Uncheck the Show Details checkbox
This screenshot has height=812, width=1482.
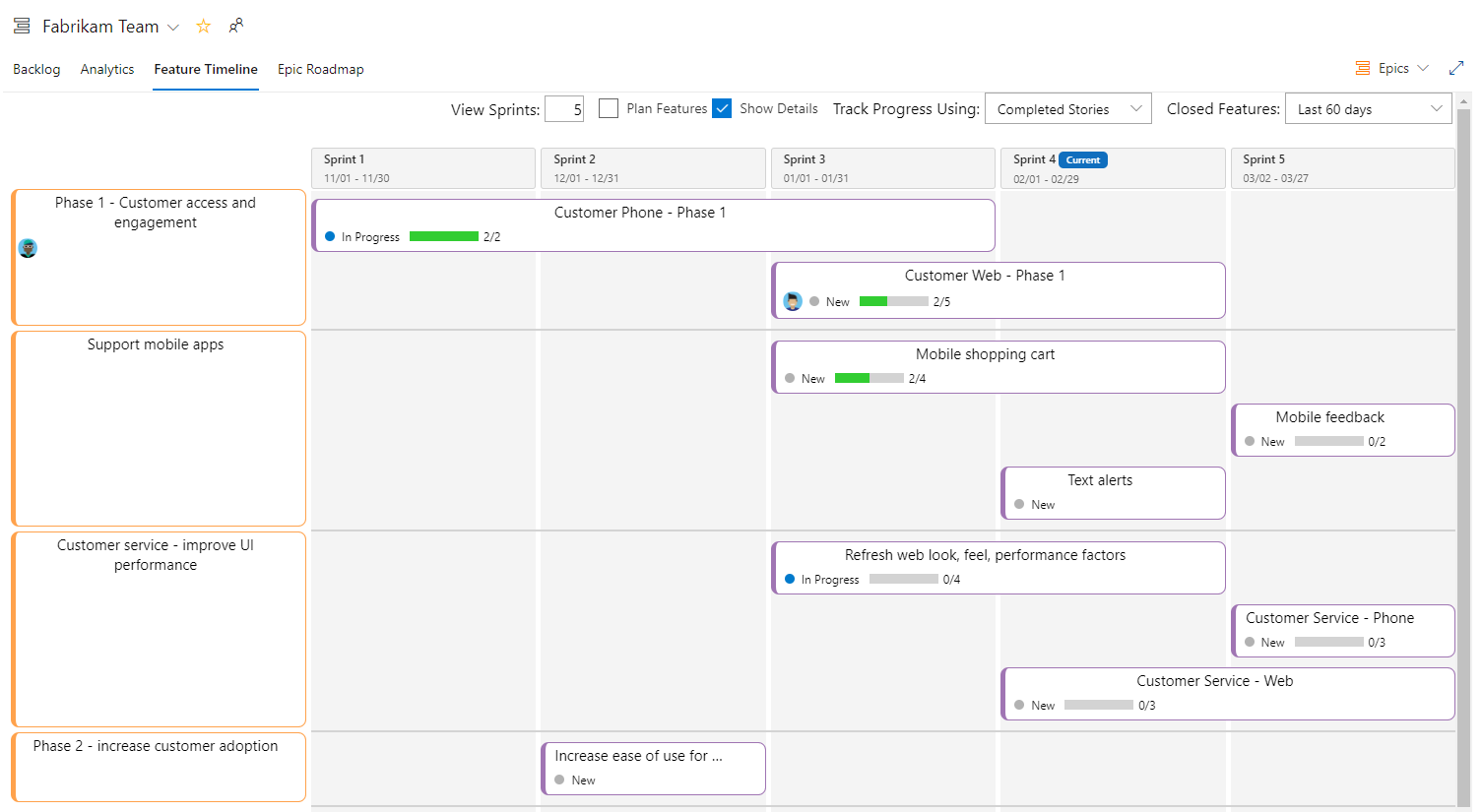[x=722, y=108]
